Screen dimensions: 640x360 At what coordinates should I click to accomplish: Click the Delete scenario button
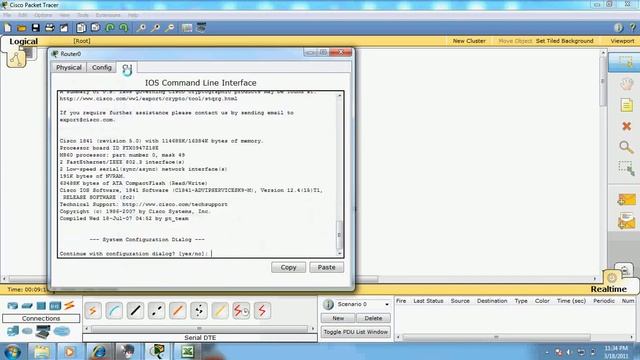[373, 318]
